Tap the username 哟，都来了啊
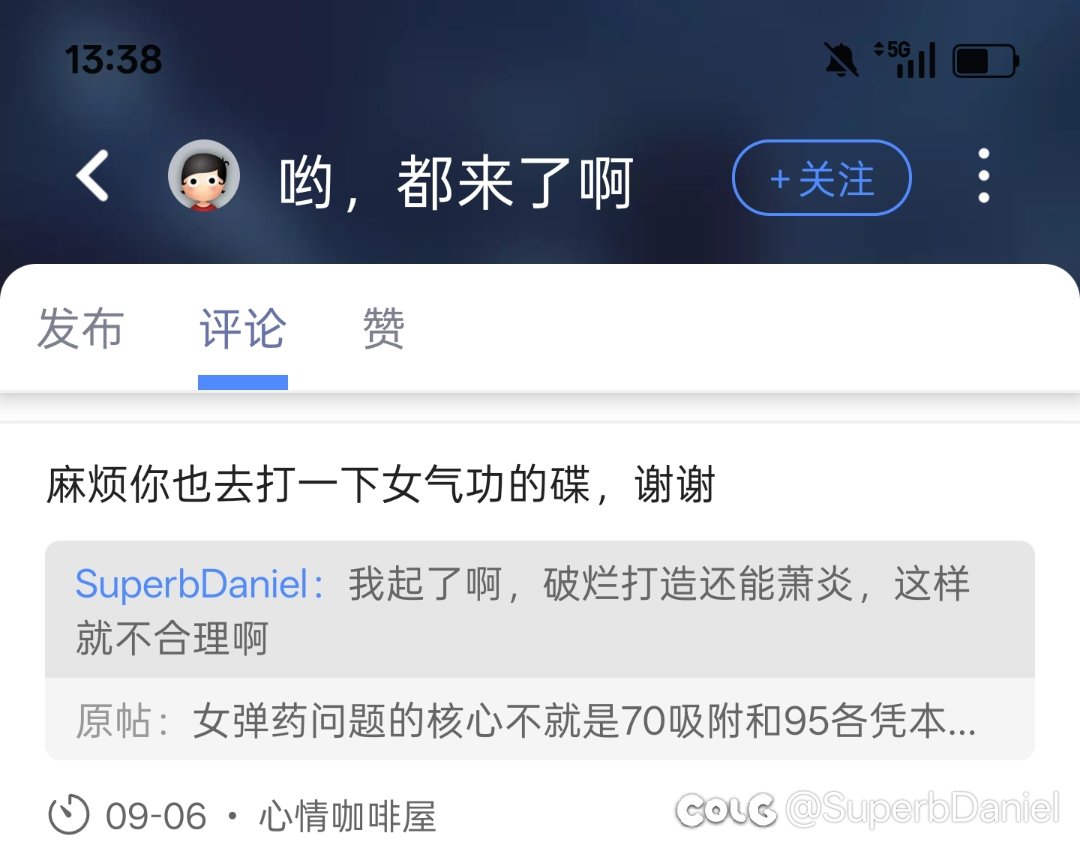Screen dimensions: 1080x851 (456, 182)
